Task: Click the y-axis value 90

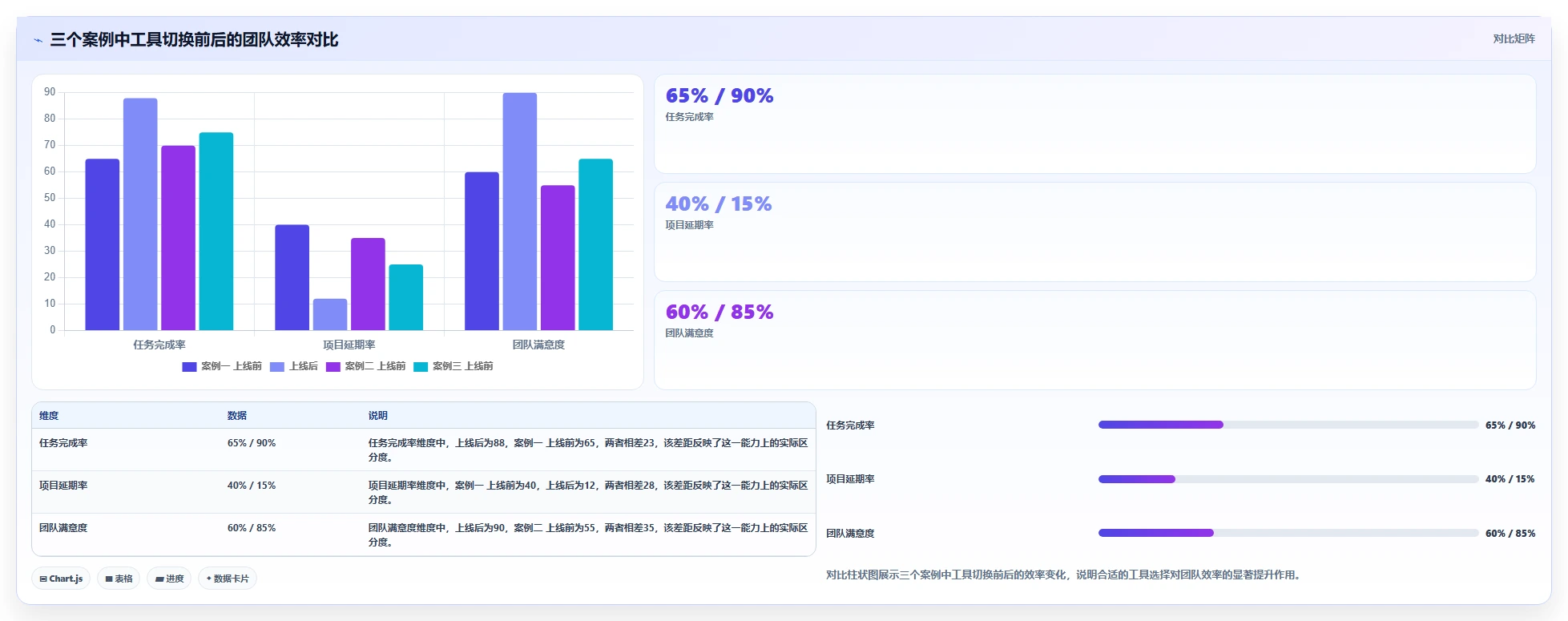Action: pyautogui.click(x=50, y=92)
